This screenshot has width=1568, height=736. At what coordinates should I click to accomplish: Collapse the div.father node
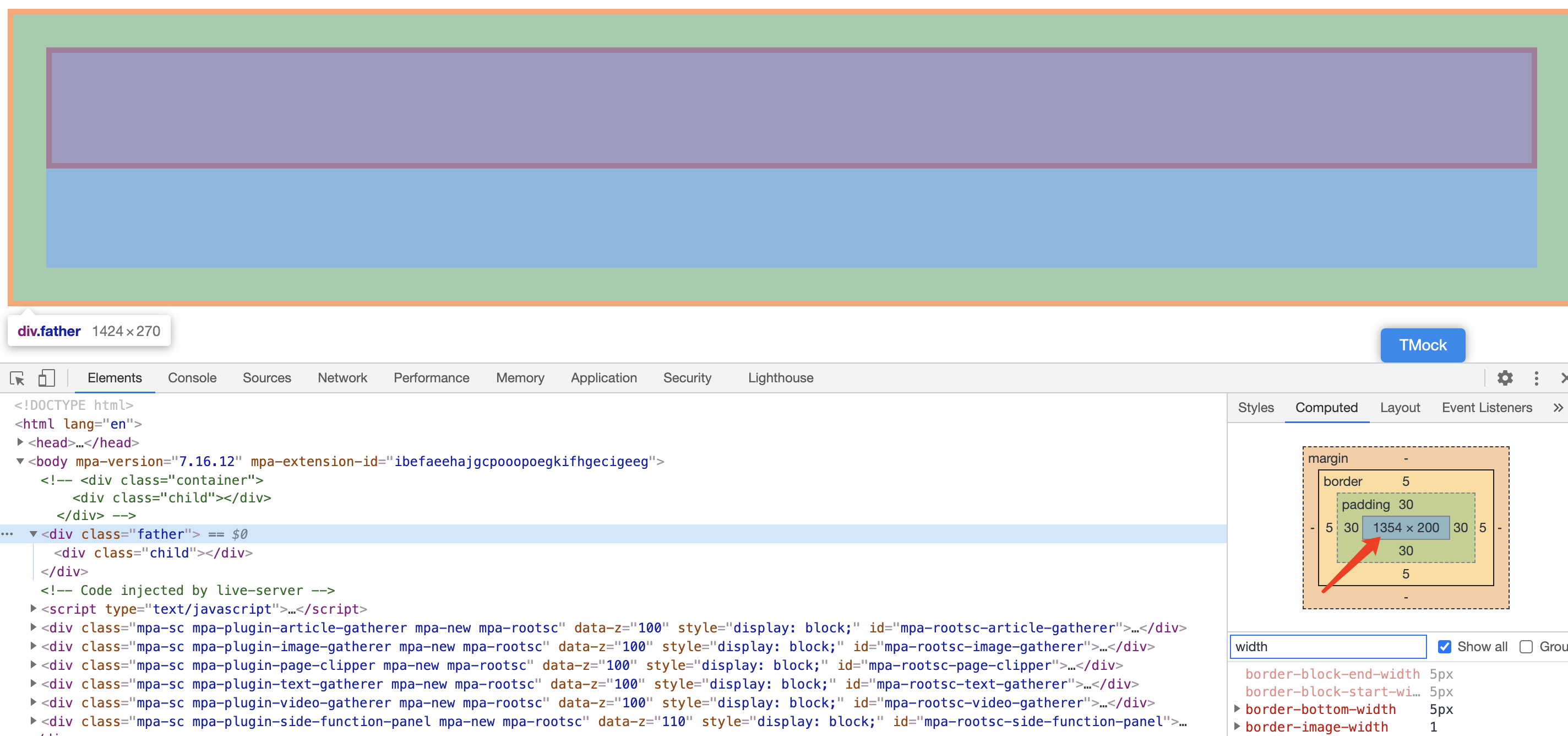[34, 534]
